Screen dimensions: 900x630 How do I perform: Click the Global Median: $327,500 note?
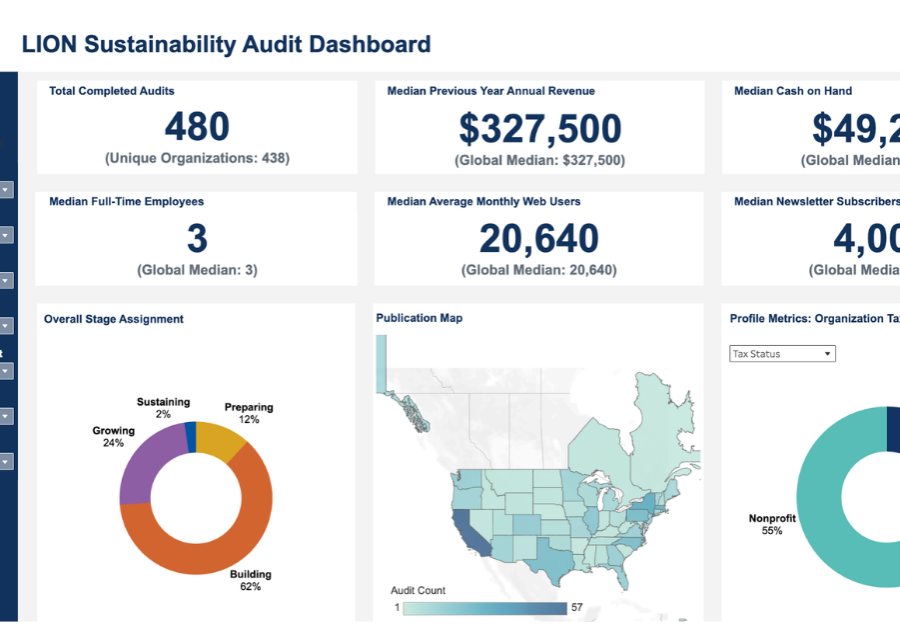540,160
